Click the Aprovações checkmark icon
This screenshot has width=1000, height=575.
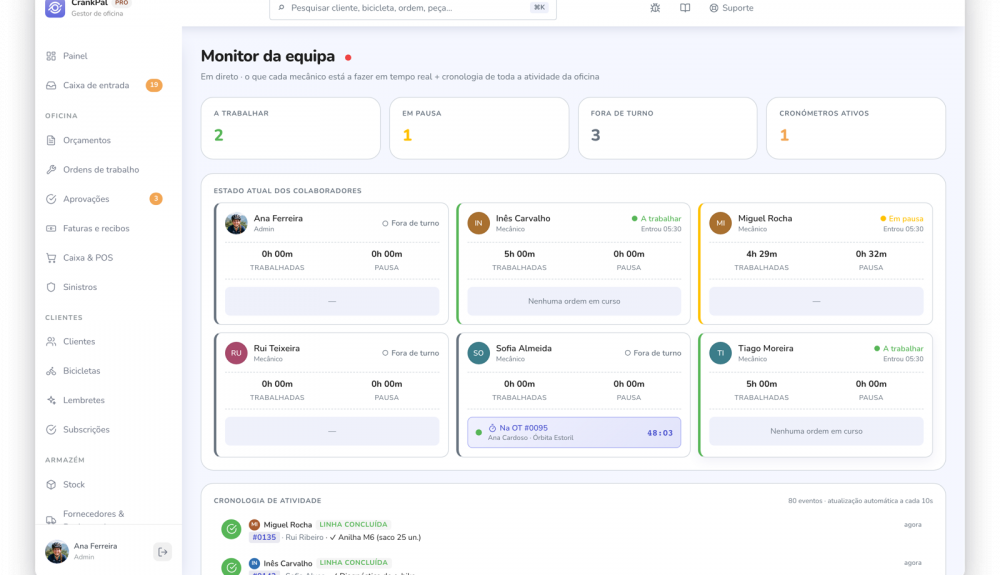click(x=51, y=199)
